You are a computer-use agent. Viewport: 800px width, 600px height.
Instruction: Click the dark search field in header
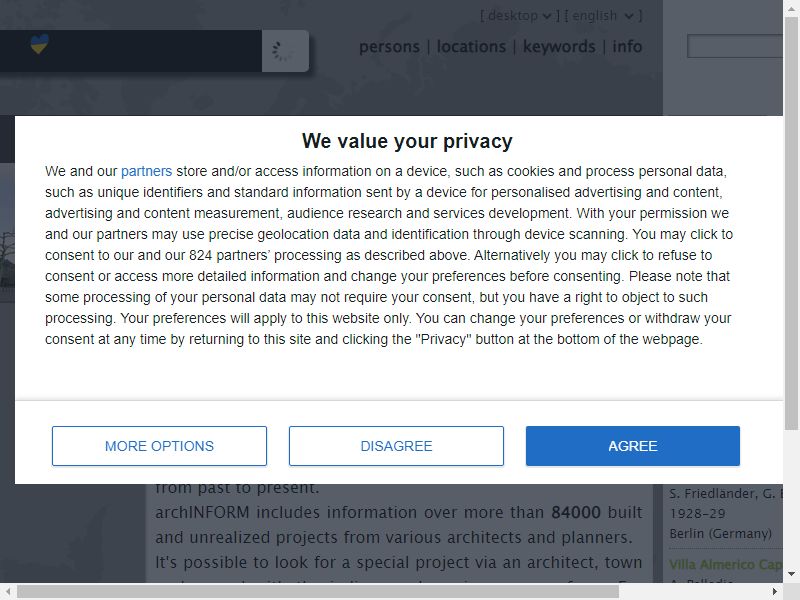[131, 51]
